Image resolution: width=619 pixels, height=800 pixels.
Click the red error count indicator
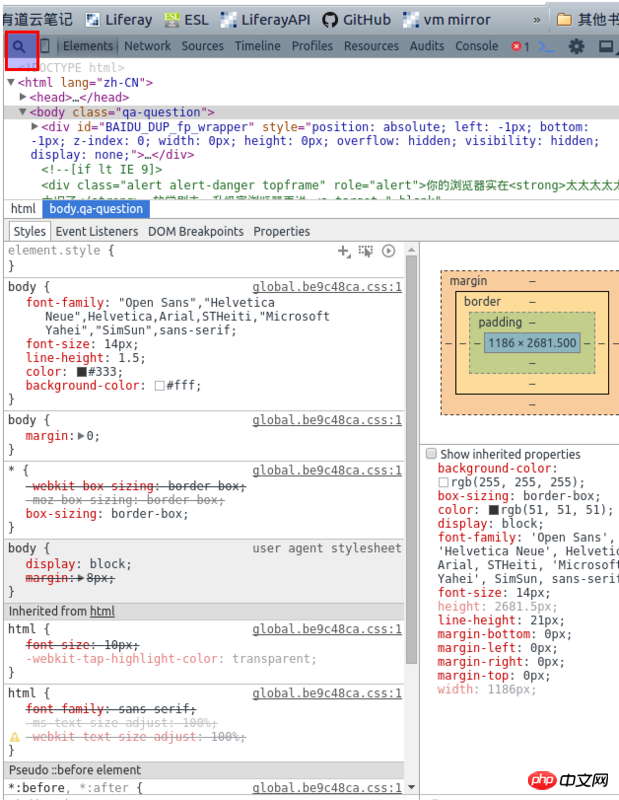tap(520, 46)
